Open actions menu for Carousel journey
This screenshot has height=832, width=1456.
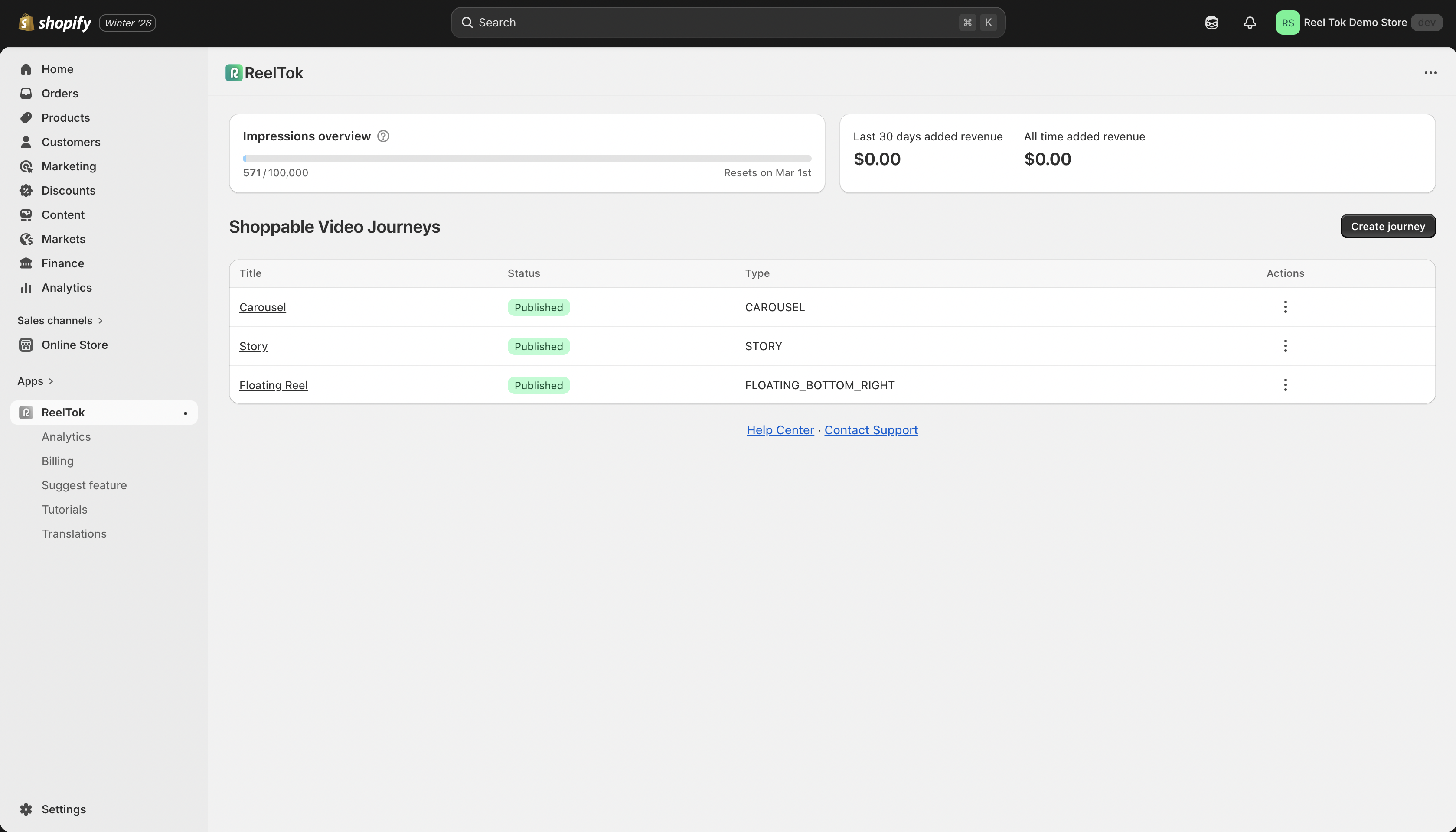click(1285, 307)
